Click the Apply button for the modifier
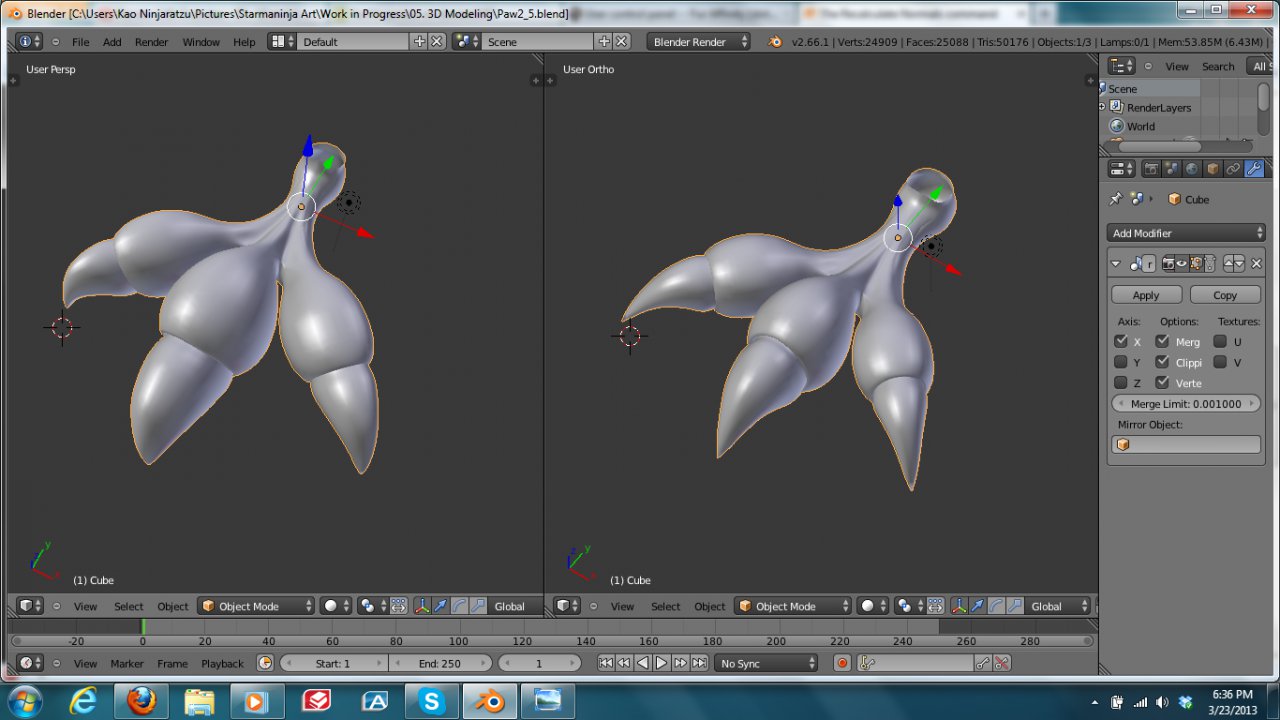The height and width of the screenshot is (720, 1280). click(1146, 295)
